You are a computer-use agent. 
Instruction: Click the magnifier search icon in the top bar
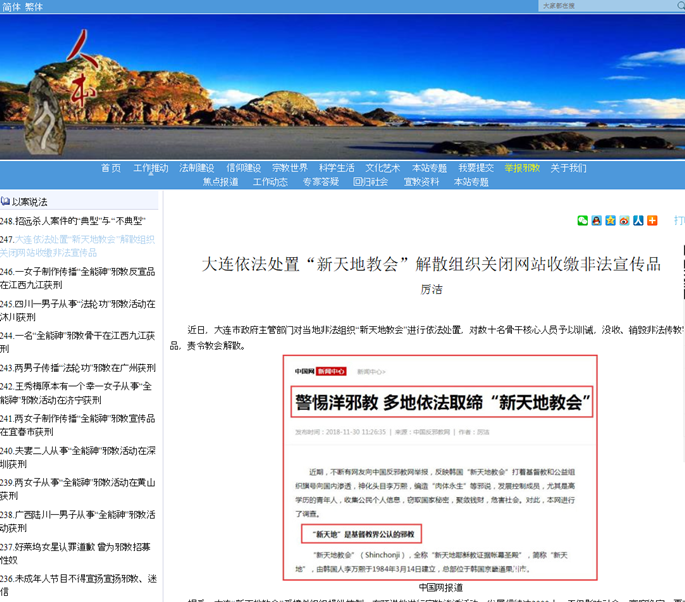pos(681,6)
